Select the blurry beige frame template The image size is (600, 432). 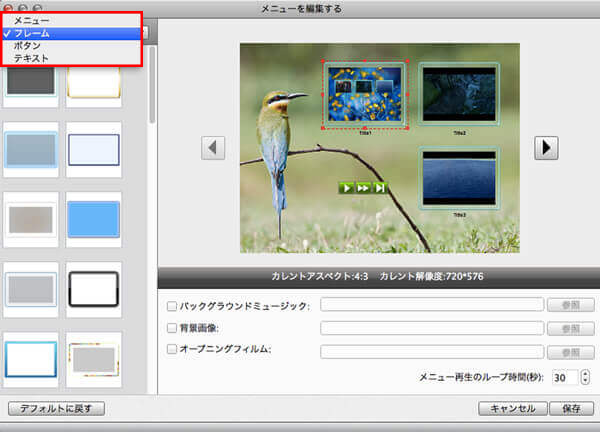(x=31, y=220)
